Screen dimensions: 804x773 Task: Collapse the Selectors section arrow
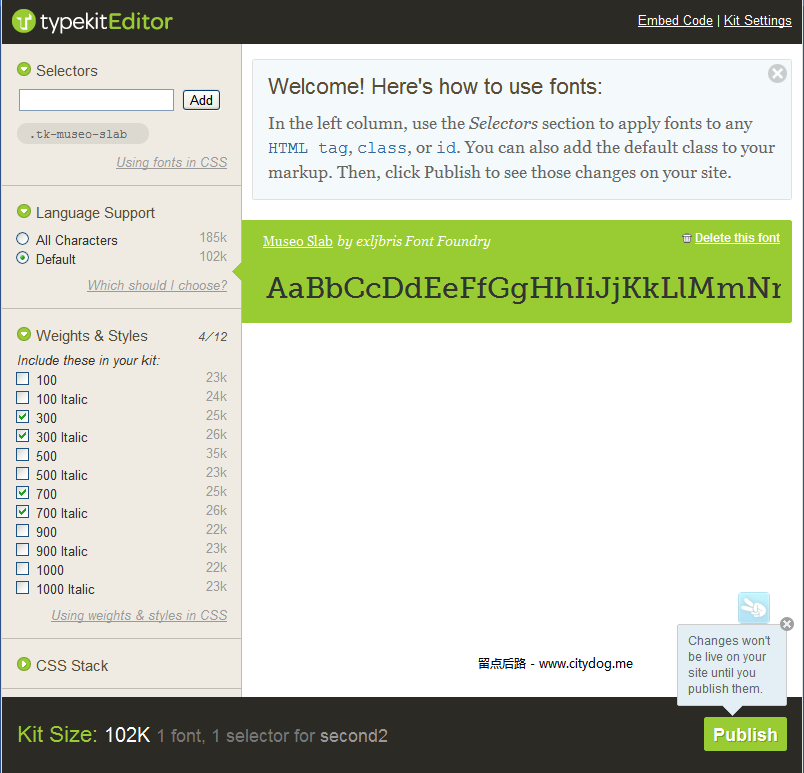tap(24, 69)
